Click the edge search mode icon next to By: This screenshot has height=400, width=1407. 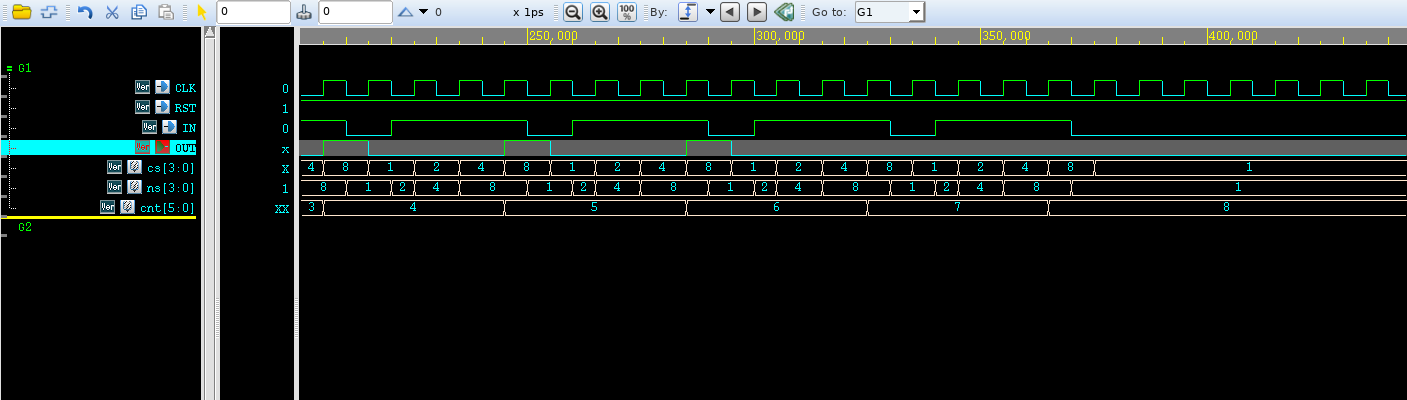[x=688, y=12]
